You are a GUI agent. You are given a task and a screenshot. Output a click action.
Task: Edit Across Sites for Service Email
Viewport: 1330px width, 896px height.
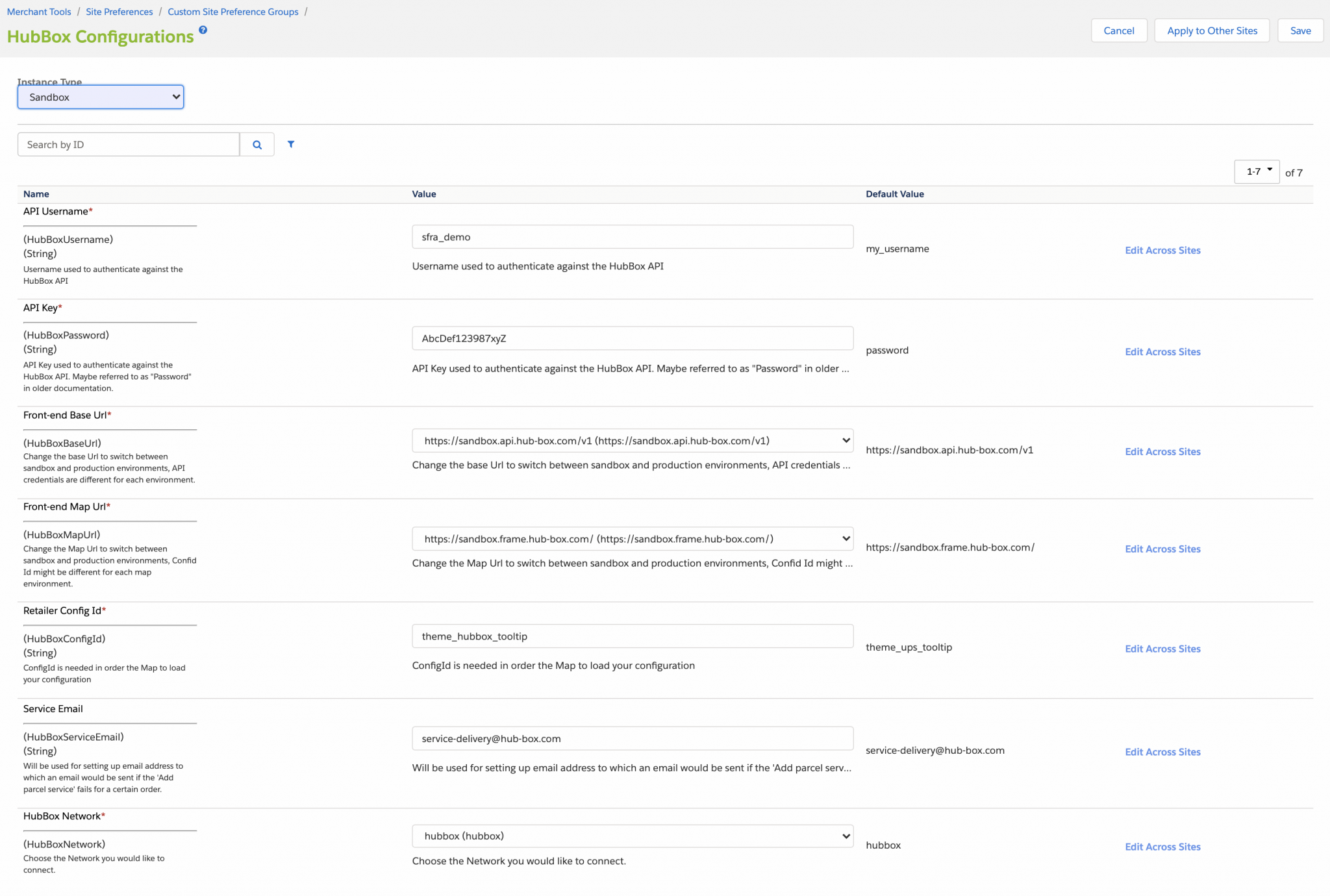tap(1162, 752)
